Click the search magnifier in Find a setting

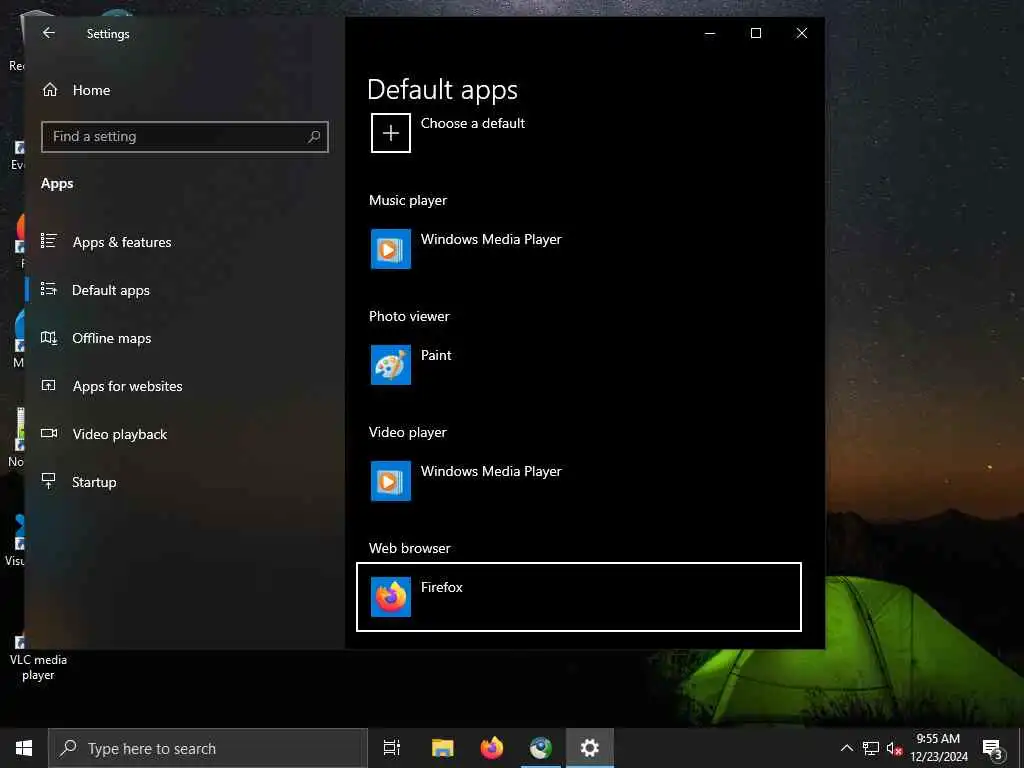tap(314, 136)
